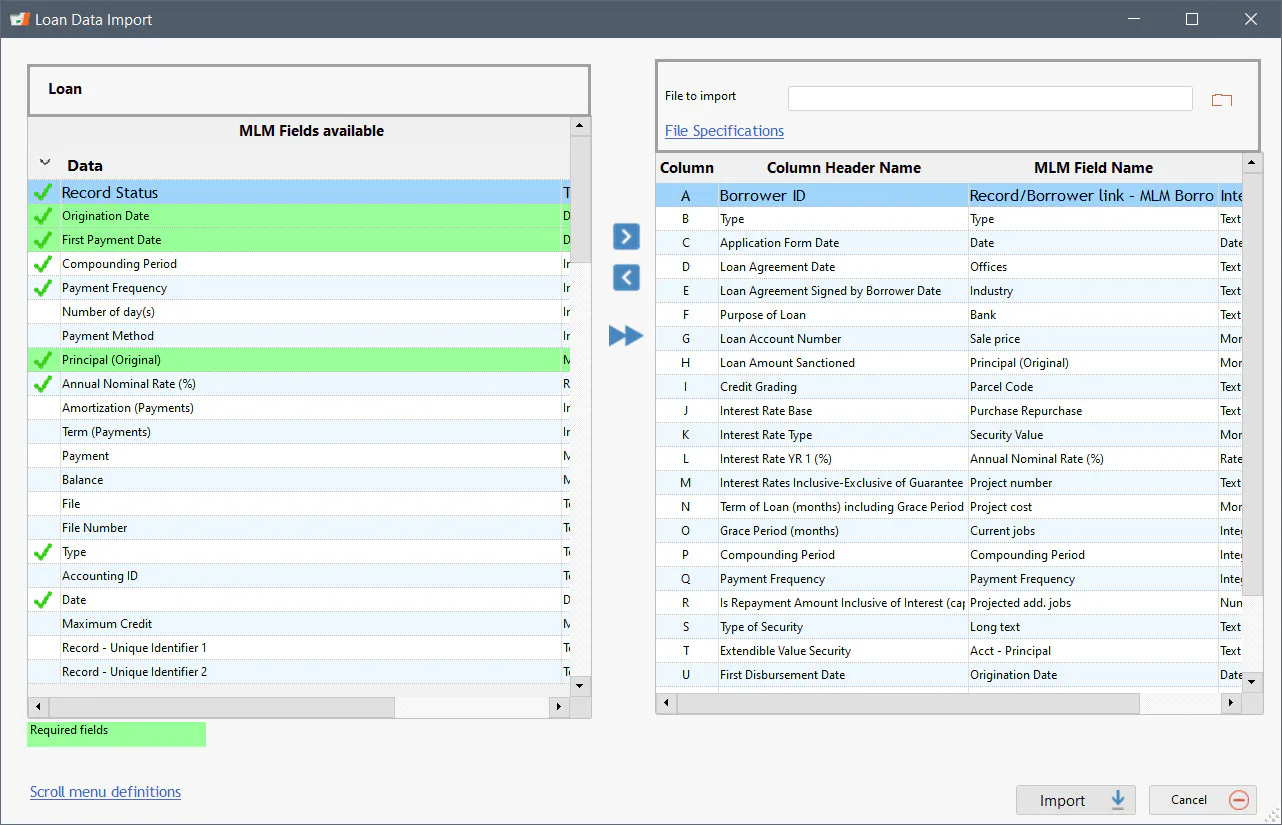Open the File Specifications link

724,131
